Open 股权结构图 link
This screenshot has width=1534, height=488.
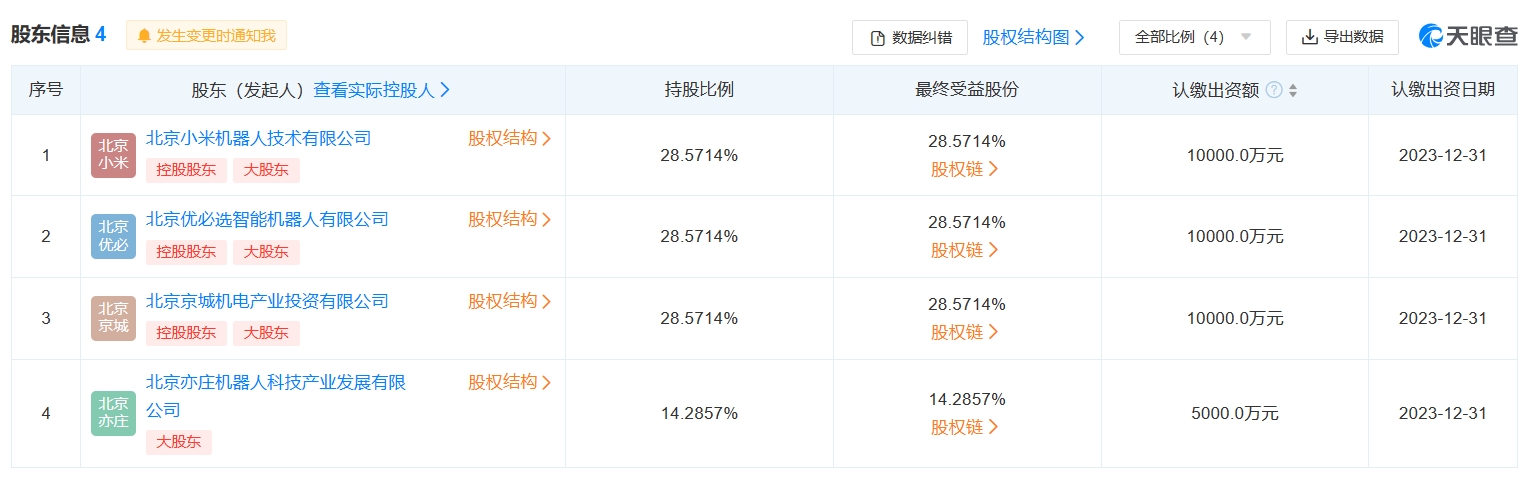[x=1034, y=37]
